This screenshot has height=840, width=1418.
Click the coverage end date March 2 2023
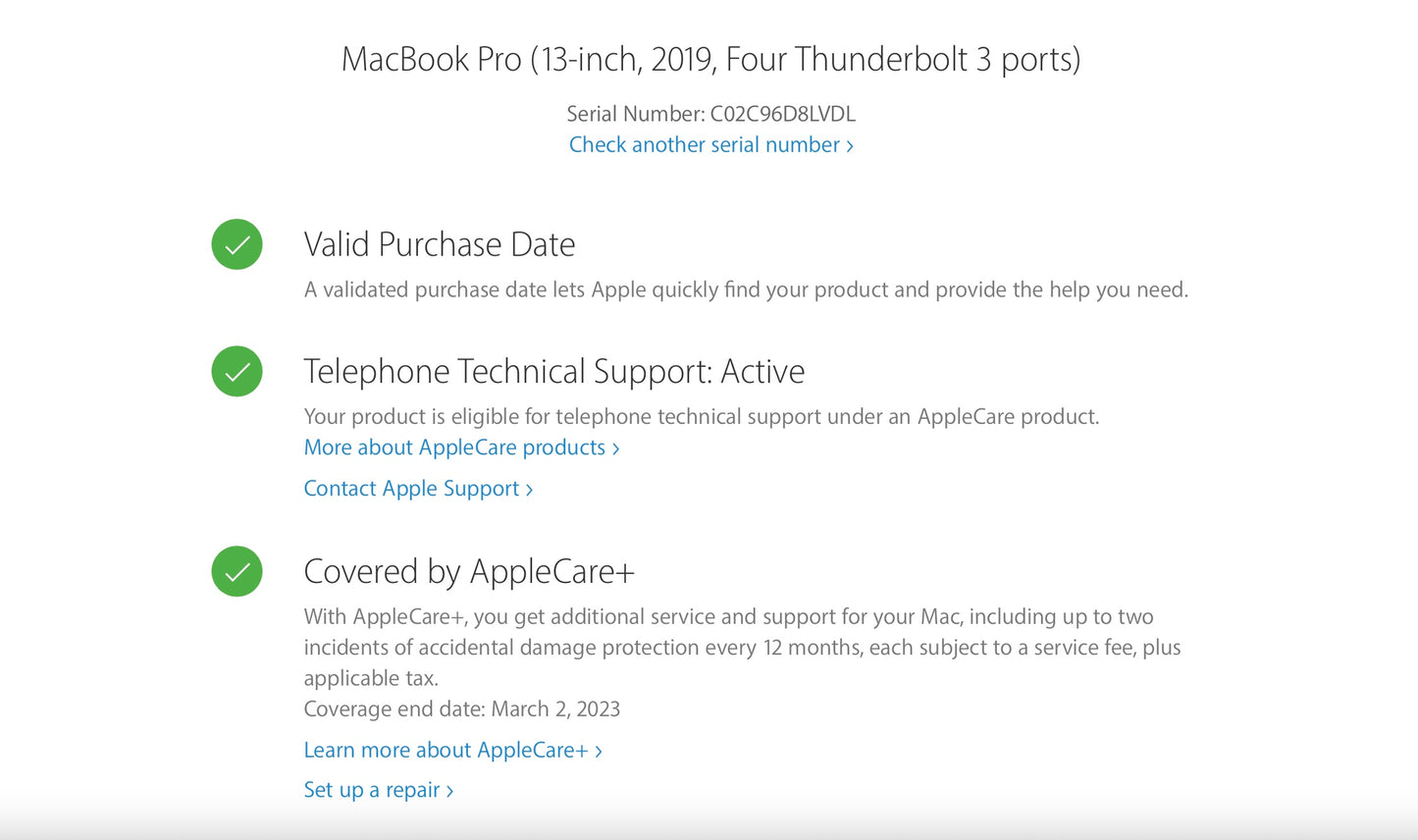tap(462, 709)
